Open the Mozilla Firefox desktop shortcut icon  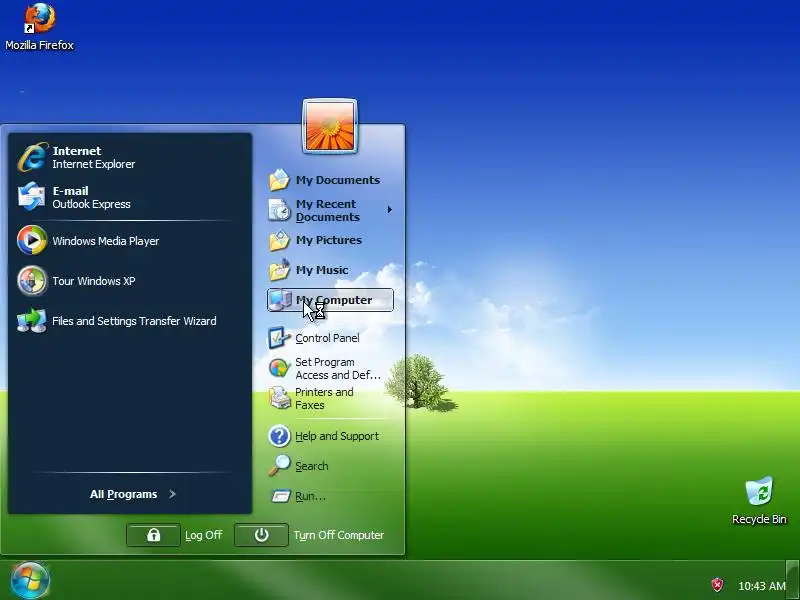coord(40,18)
